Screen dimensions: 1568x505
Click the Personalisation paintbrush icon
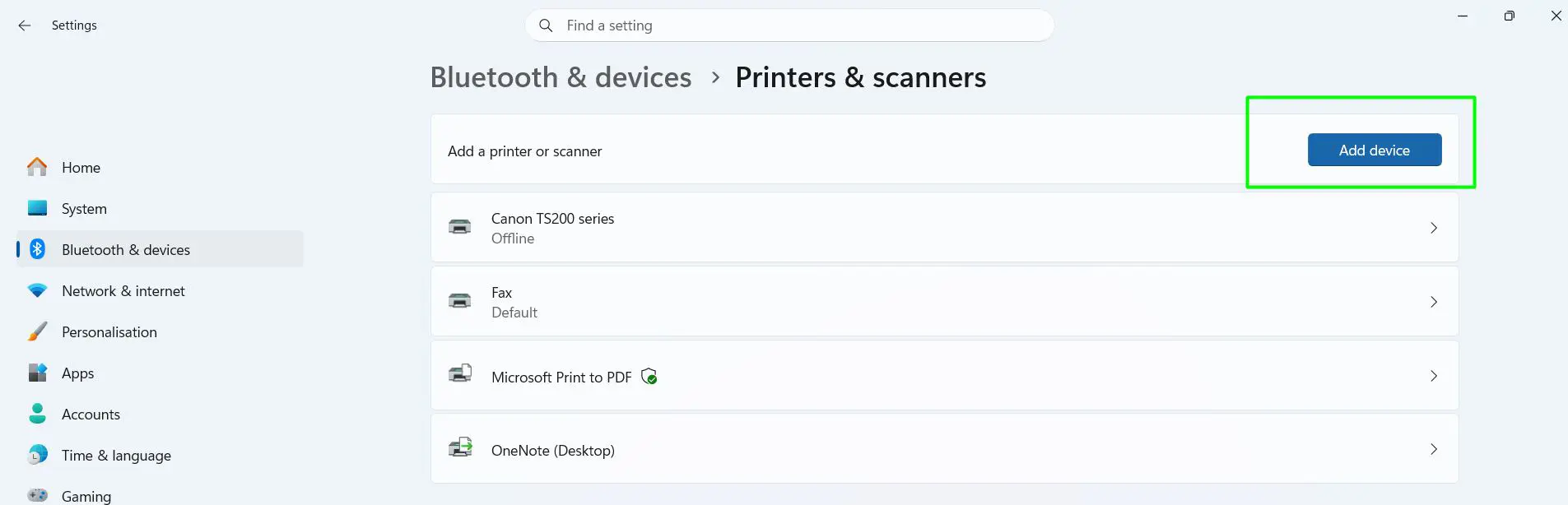[37, 331]
